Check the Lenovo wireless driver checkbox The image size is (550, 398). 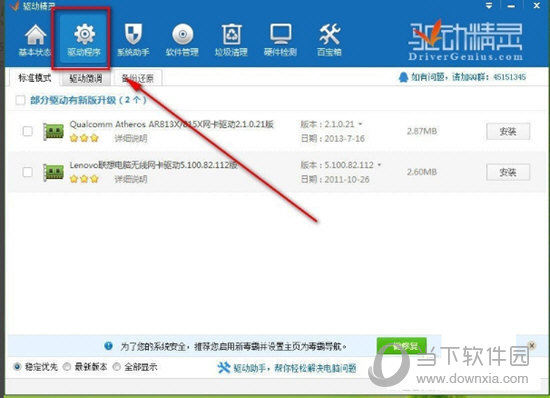pos(27,172)
